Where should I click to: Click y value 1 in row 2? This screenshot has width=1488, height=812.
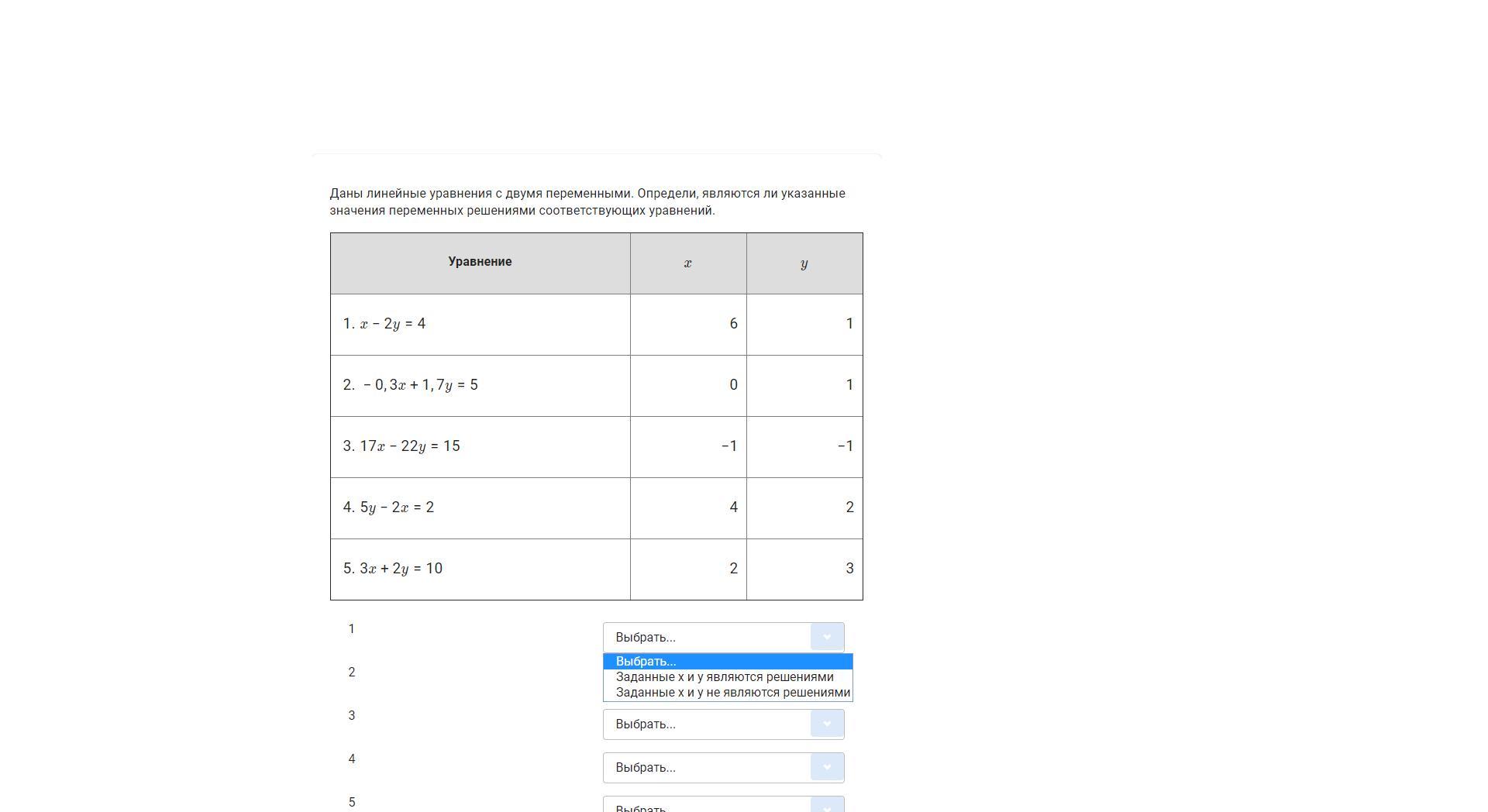click(804, 385)
